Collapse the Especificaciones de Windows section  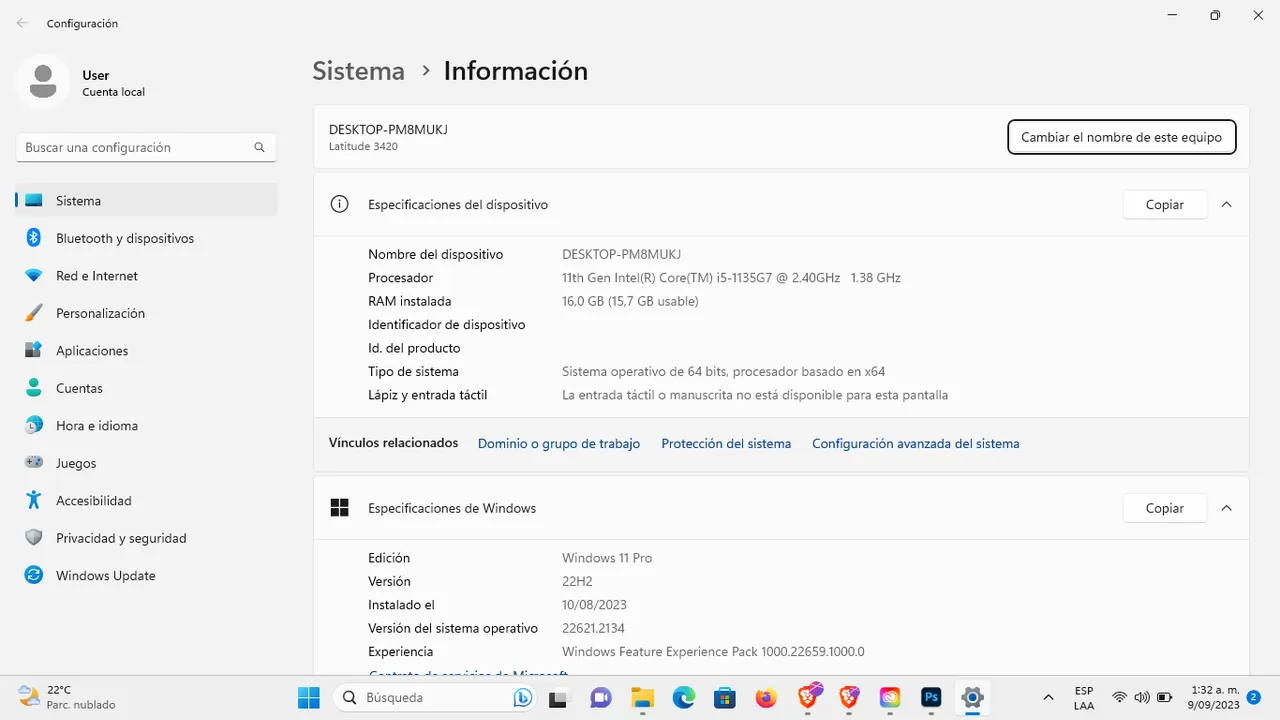click(x=1226, y=508)
